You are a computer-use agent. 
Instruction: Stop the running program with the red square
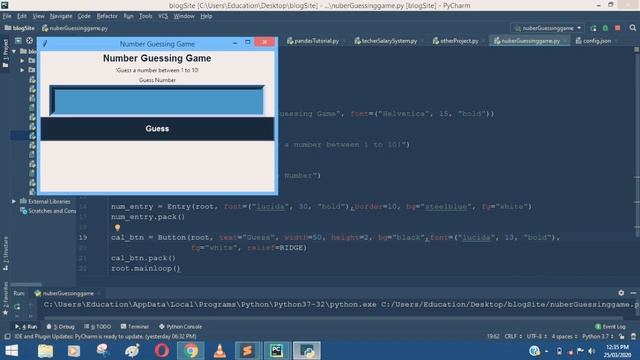(x=618, y=28)
